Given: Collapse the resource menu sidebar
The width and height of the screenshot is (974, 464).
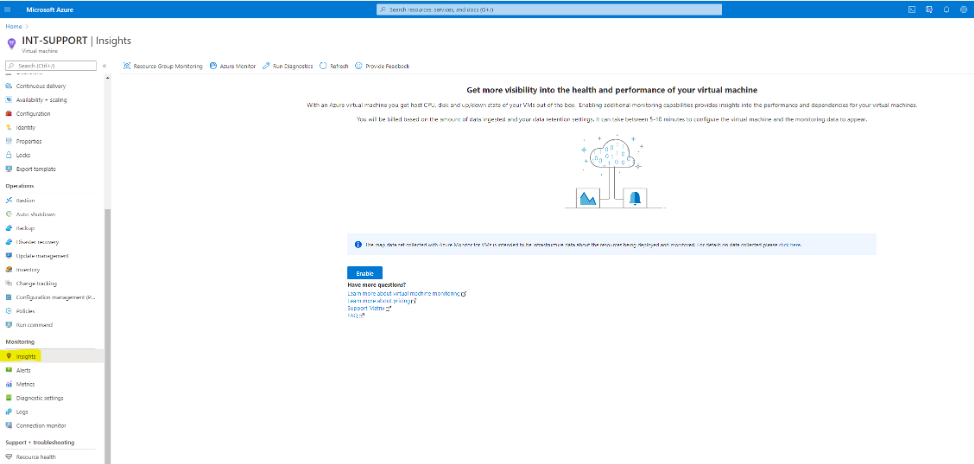Looking at the screenshot, I should coord(104,65).
